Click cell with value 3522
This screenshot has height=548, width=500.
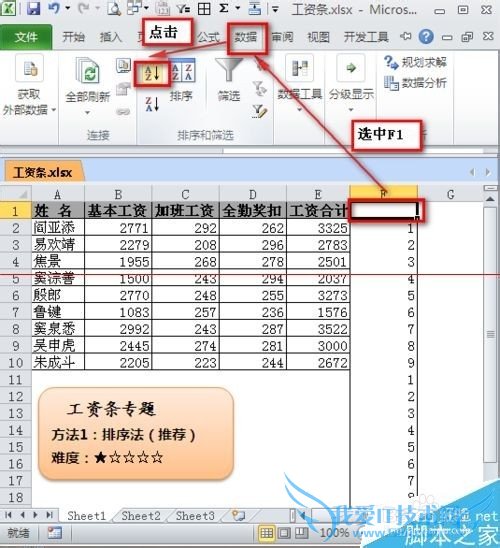click(x=318, y=329)
